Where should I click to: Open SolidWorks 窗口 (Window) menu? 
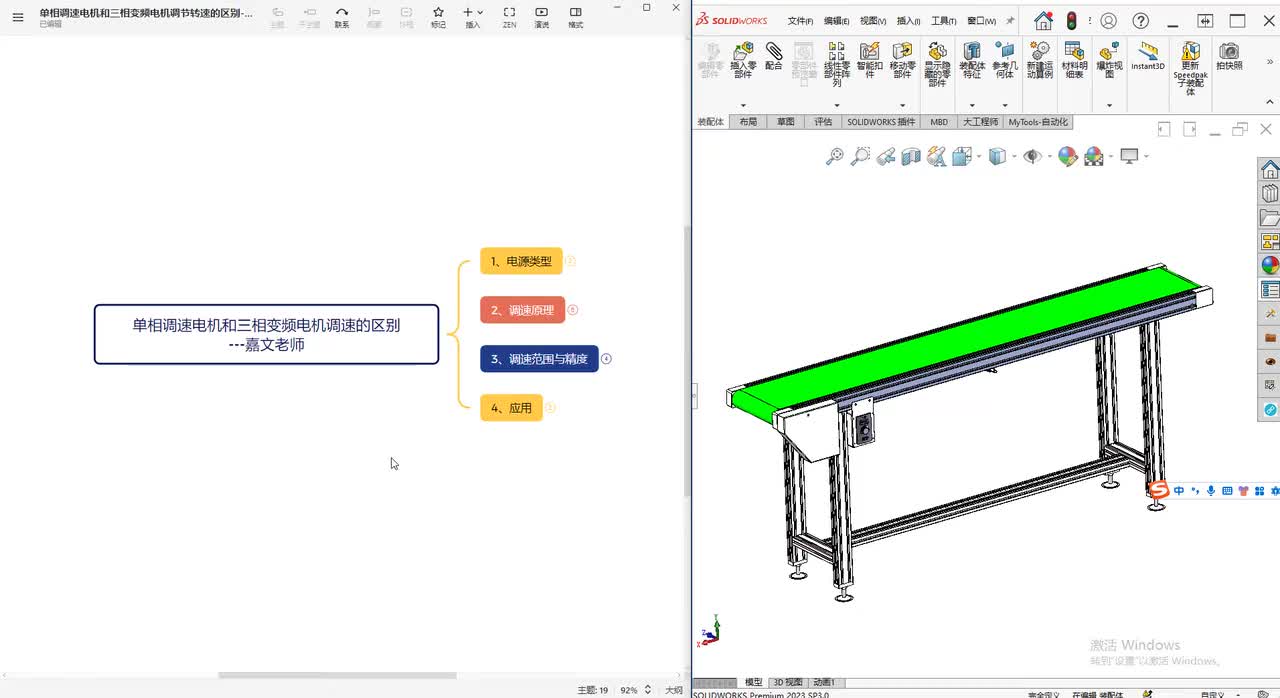[982, 21]
